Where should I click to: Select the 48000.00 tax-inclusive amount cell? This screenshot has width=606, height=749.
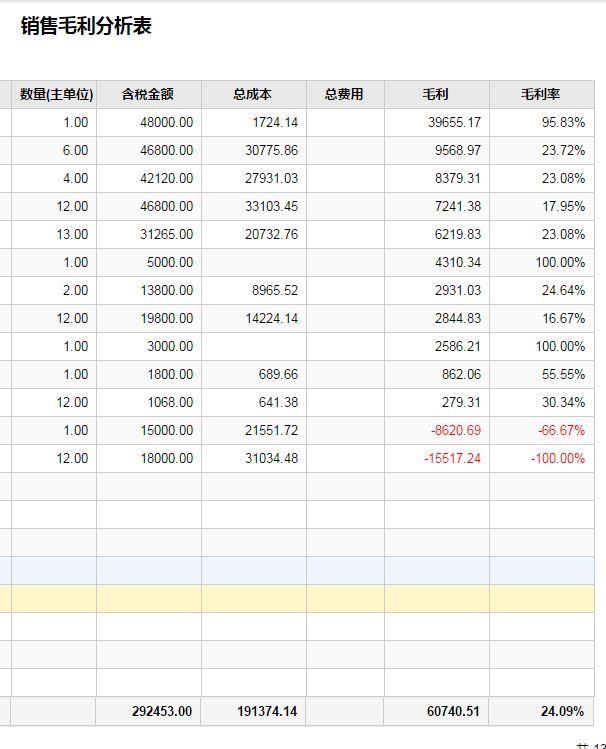pos(149,123)
